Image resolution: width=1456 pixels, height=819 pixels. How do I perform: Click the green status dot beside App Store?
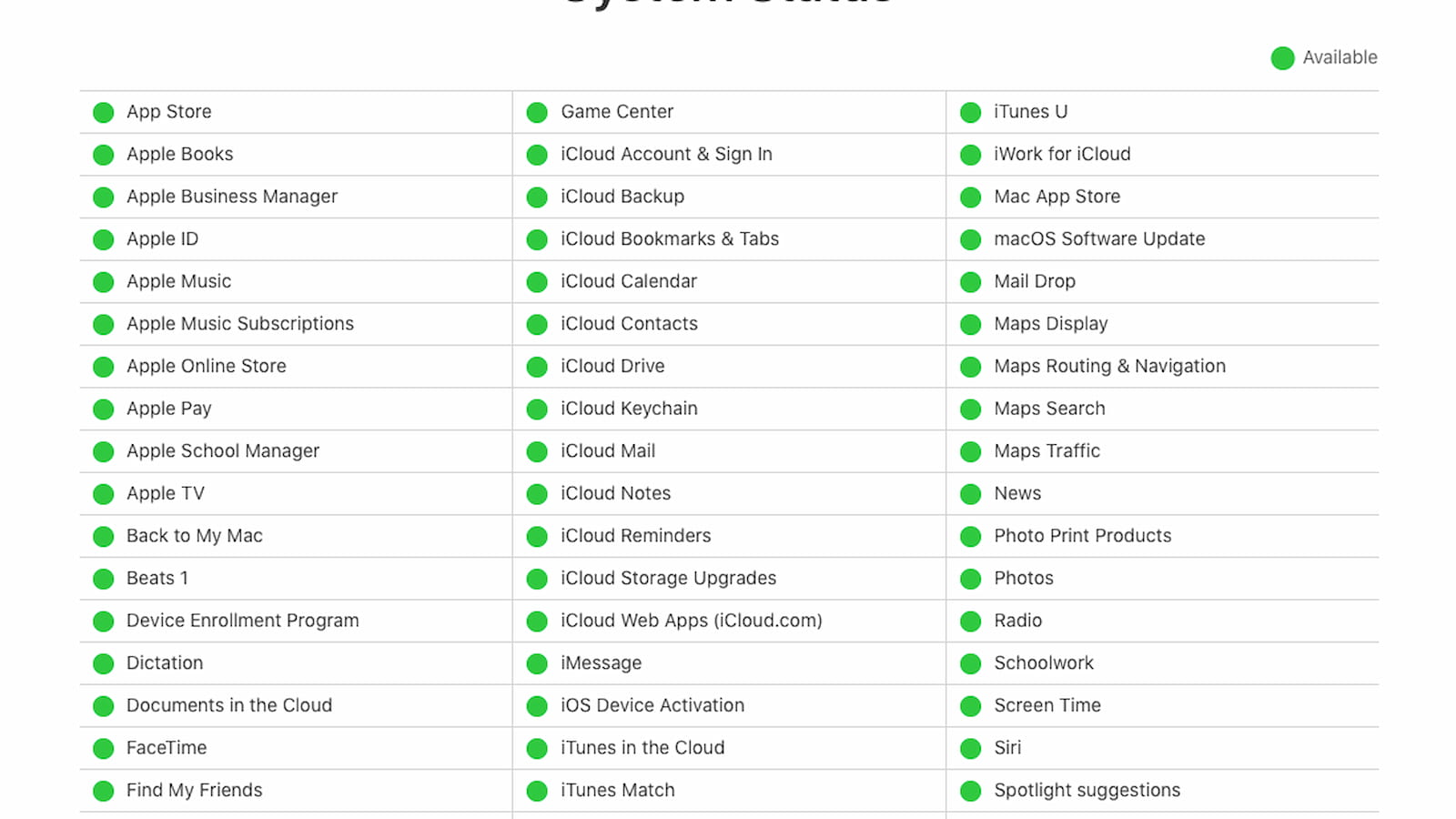pos(104,113)
